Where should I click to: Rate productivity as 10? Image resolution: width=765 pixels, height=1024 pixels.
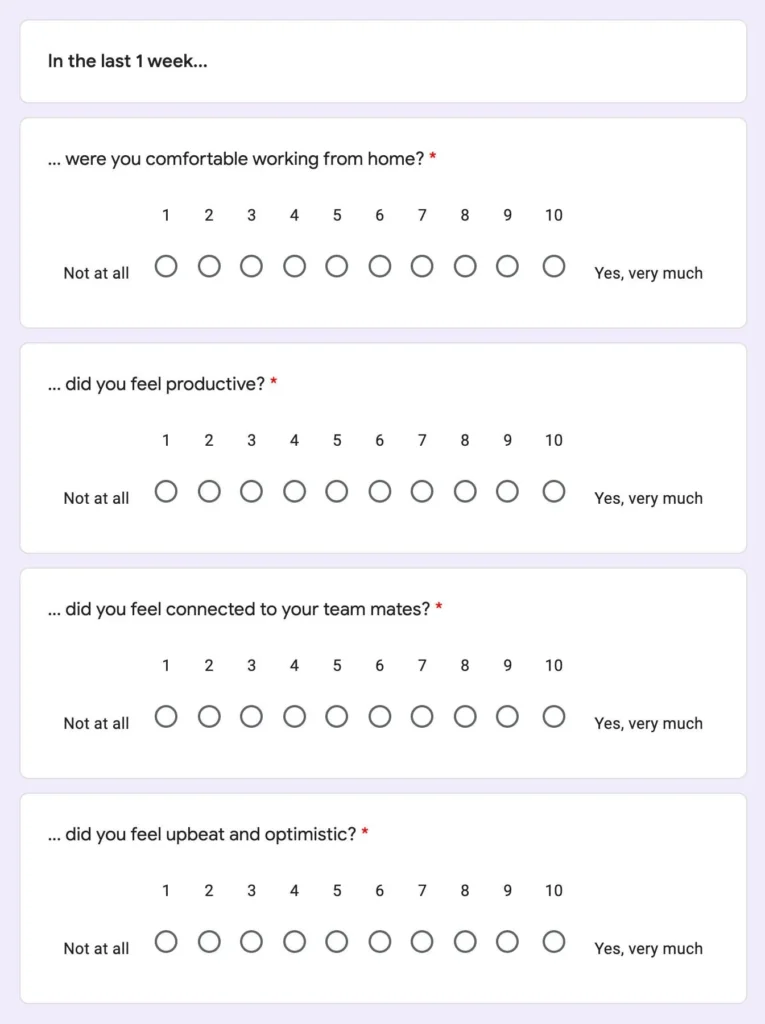tap(554, 492)
